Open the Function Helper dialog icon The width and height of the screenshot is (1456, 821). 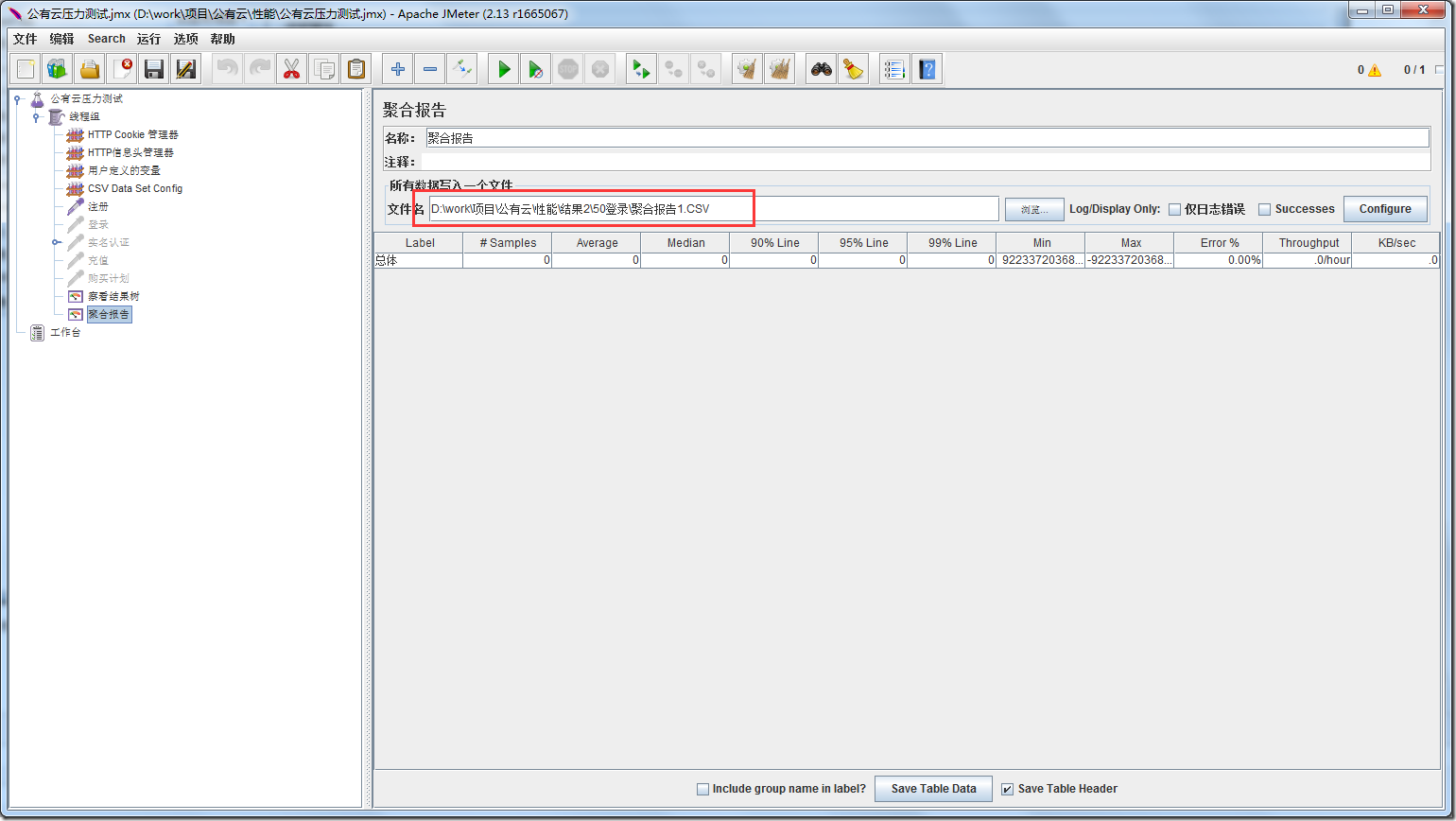click(895, 69)
